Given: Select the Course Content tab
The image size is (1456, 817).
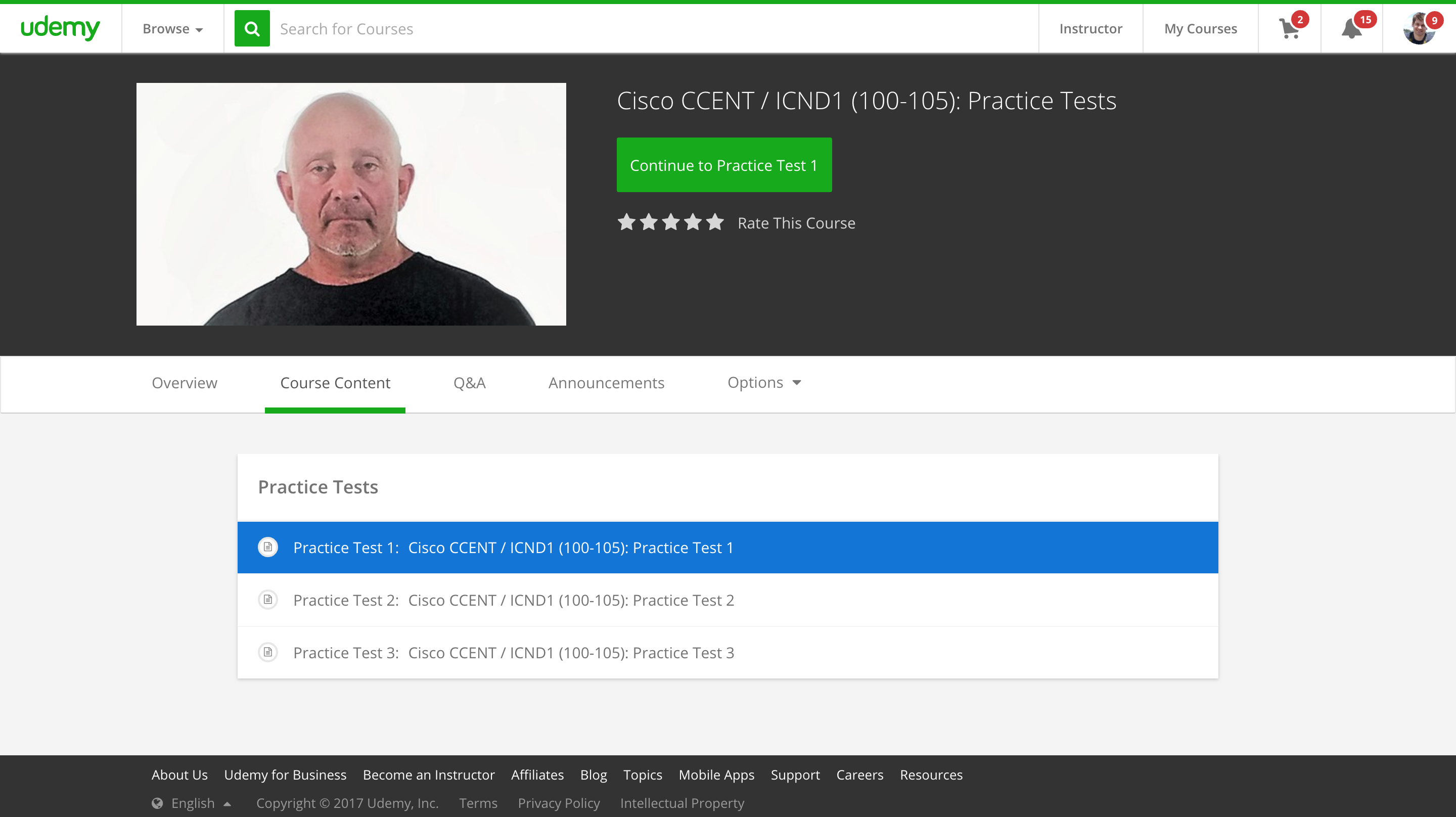Looking at the screenshot, I should [335, 383].
